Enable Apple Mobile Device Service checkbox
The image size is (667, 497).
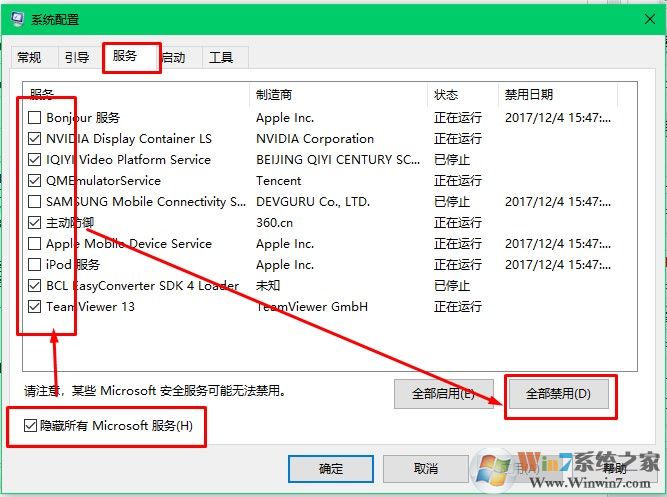point(34,243)
